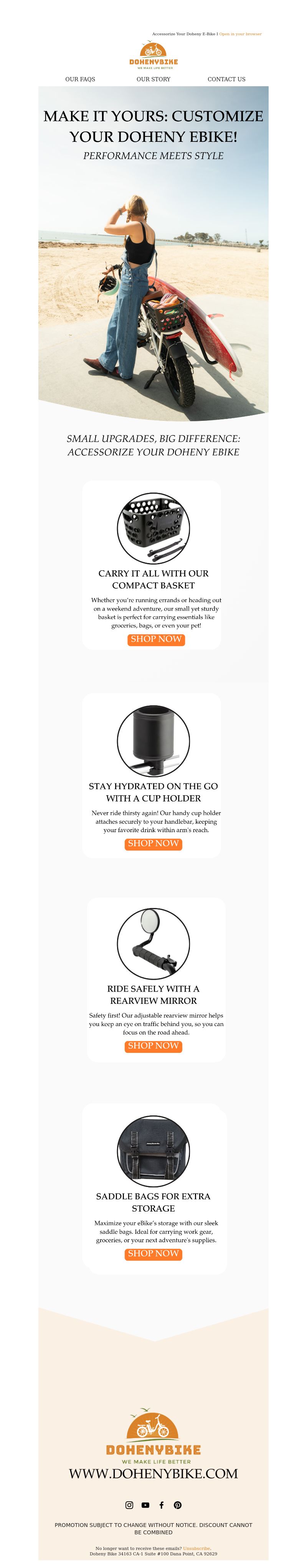Click the saddle bag product image
The height and width of the screenshot is (1568, 307).
pyautogui.click(x=153, y=1151)
